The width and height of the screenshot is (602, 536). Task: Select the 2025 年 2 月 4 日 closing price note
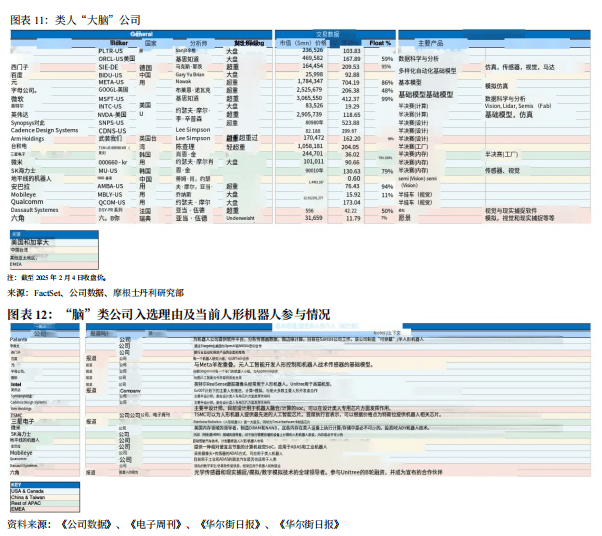click(x=56, y=277)
